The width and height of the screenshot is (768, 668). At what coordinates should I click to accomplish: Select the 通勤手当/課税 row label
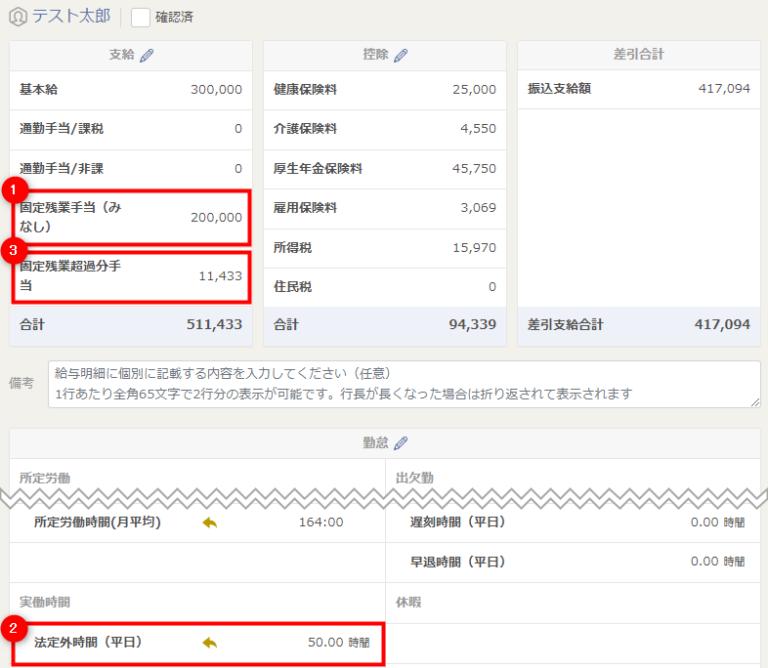(61, 129)
